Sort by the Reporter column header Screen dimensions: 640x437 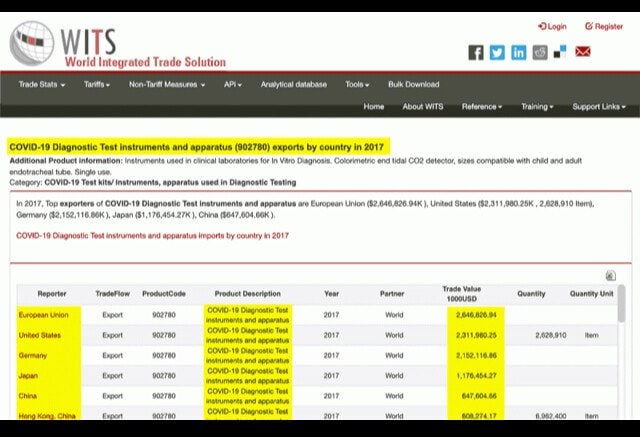pos(52,294)
